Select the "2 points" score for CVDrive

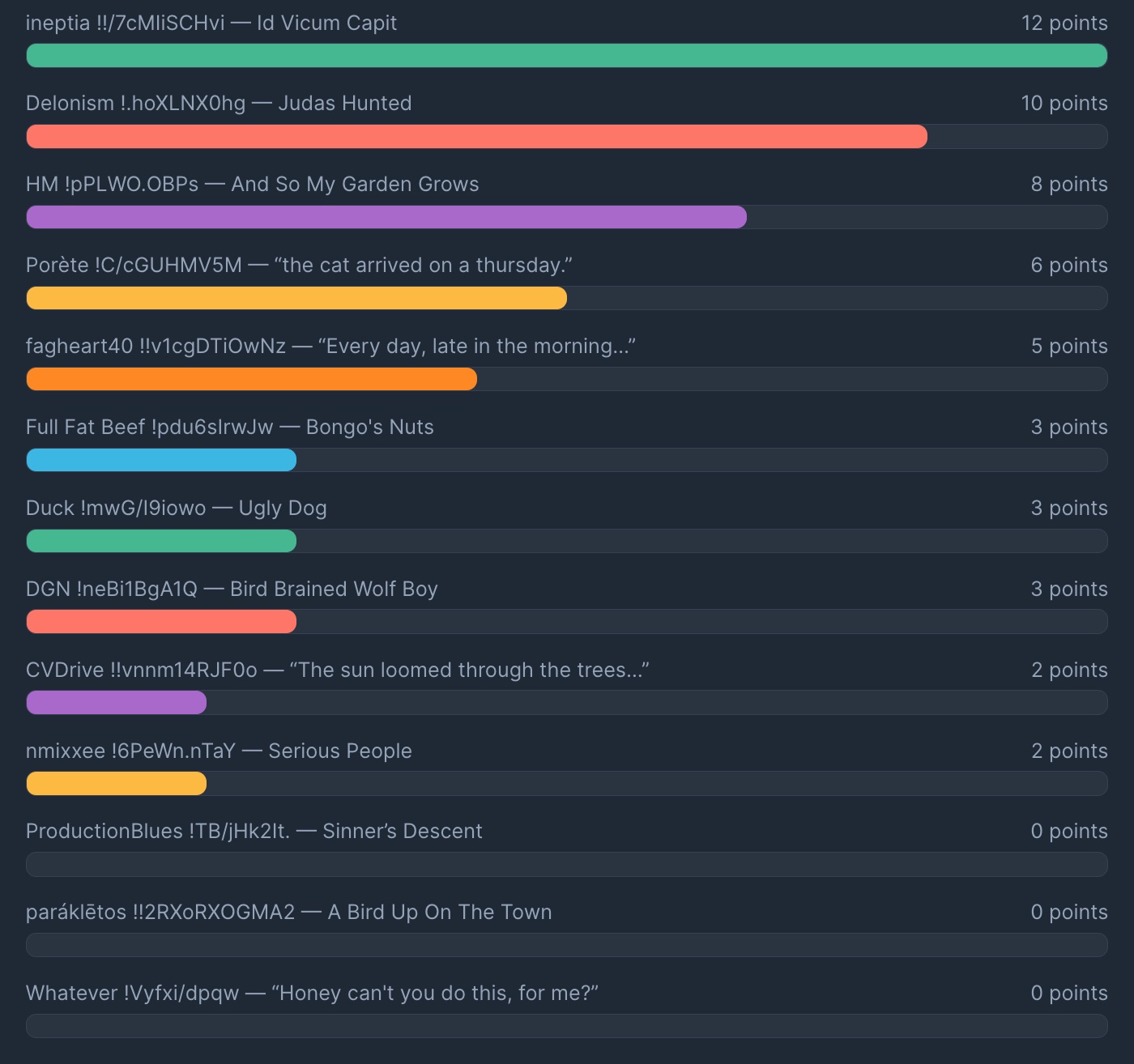point(1069,670)
